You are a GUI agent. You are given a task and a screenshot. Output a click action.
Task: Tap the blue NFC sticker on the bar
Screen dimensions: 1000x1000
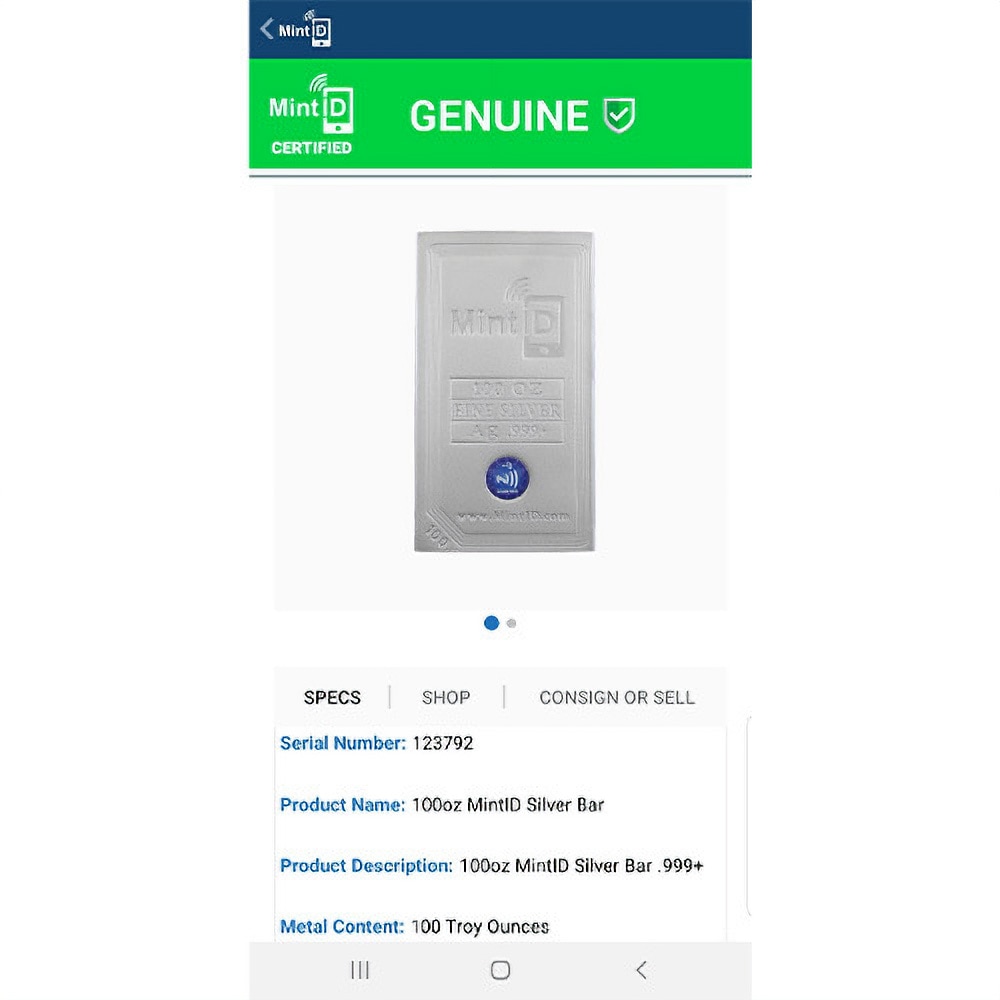tap(507, 478)
